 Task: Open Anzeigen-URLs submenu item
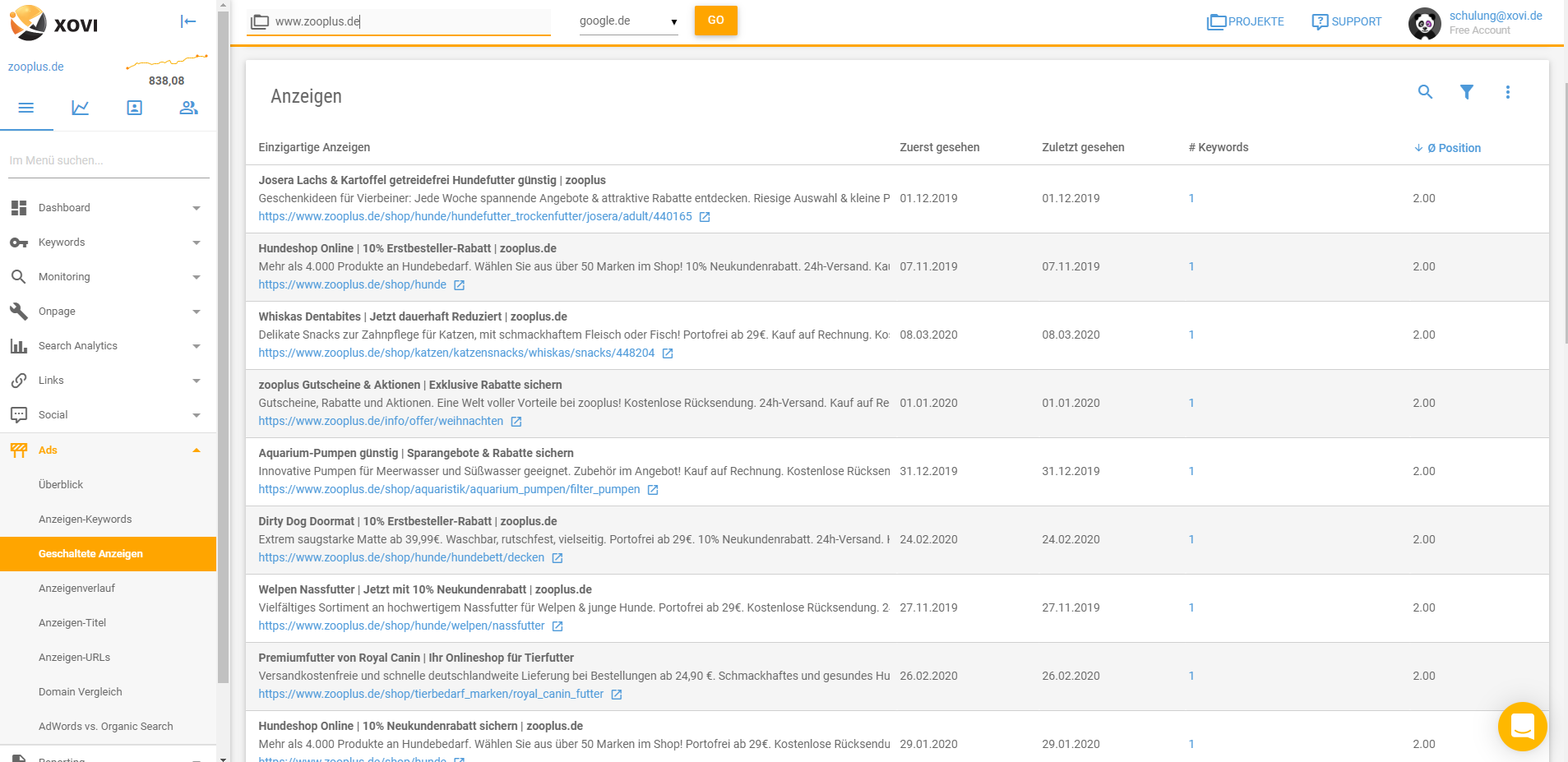pyautogui.click(x=74, y=658)
